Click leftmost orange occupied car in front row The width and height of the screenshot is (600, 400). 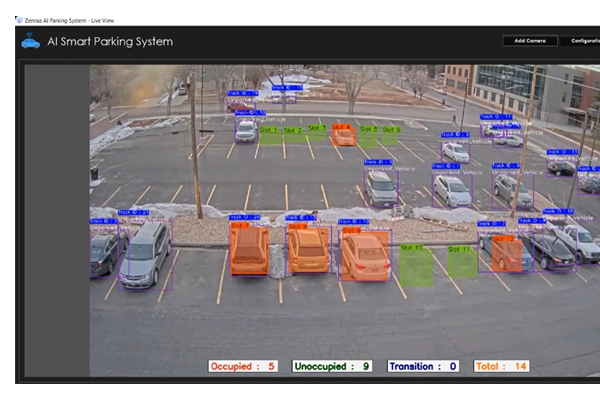point(248,249)
